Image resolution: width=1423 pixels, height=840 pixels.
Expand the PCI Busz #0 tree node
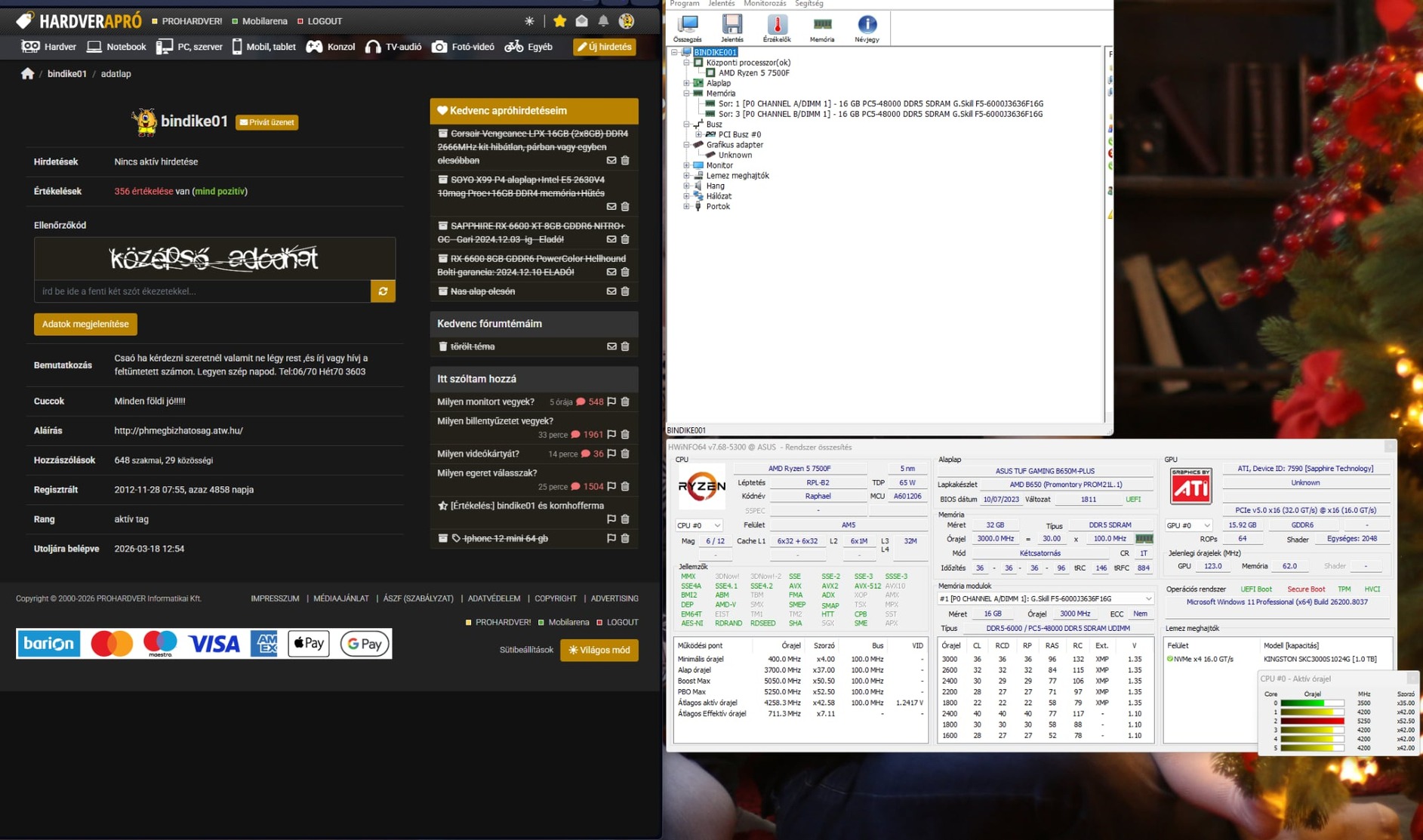tap(699, 134)
